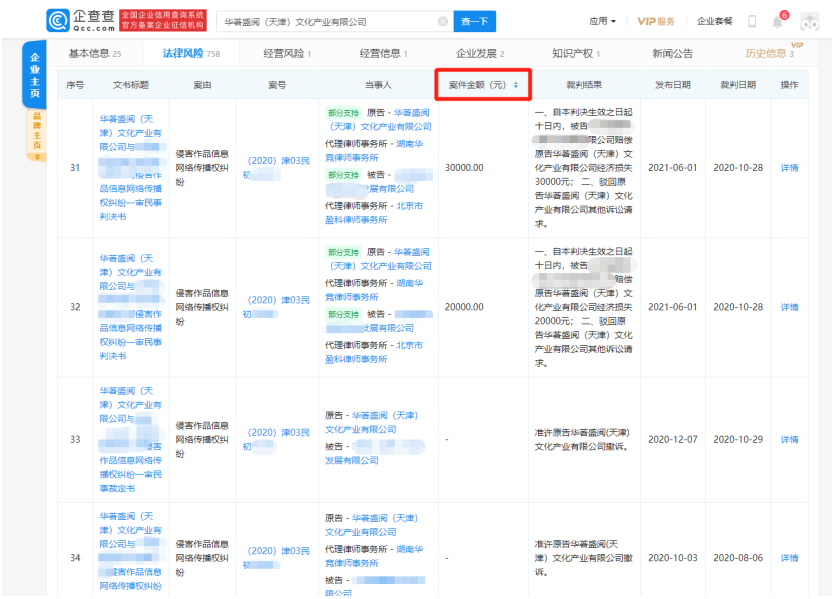This screenshot has height=599, width=835.
Task: Open 详情 for row 31
Action: [789, 168]
